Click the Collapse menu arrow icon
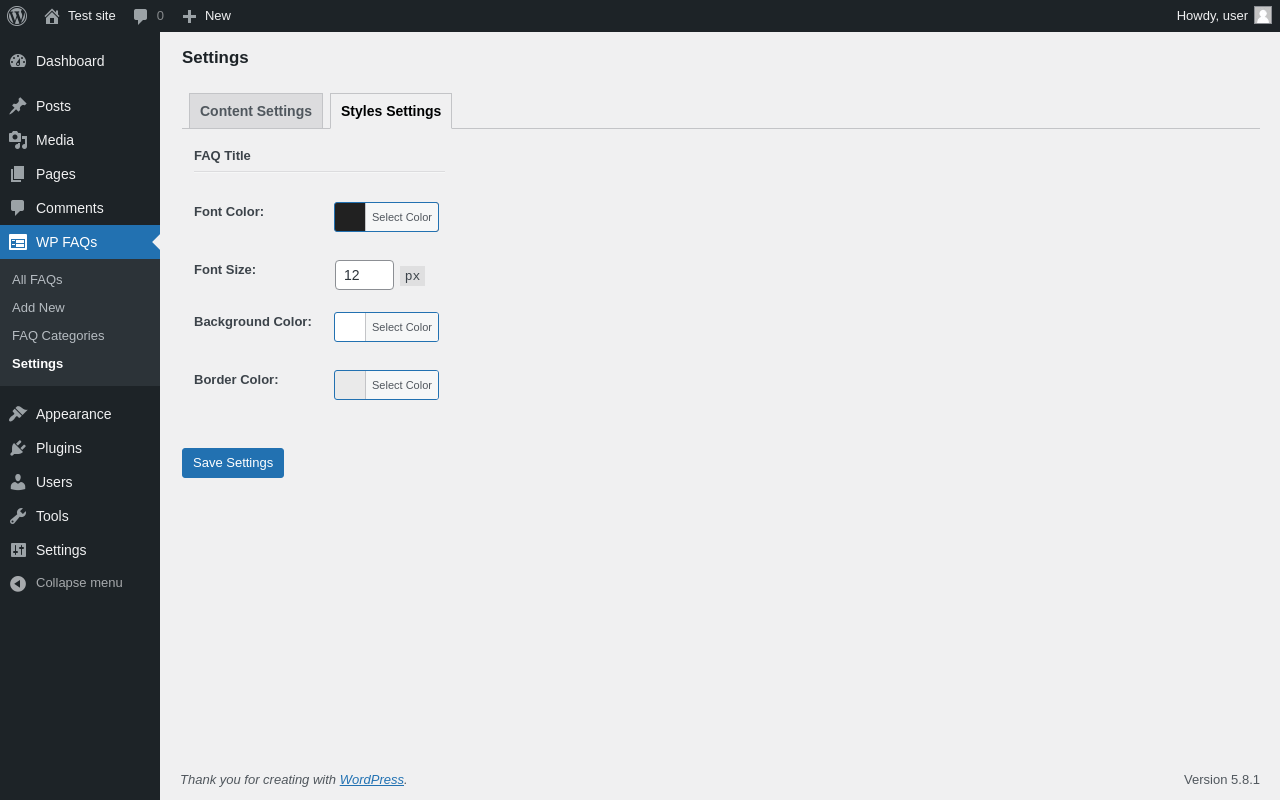 [x=18, y=583]
